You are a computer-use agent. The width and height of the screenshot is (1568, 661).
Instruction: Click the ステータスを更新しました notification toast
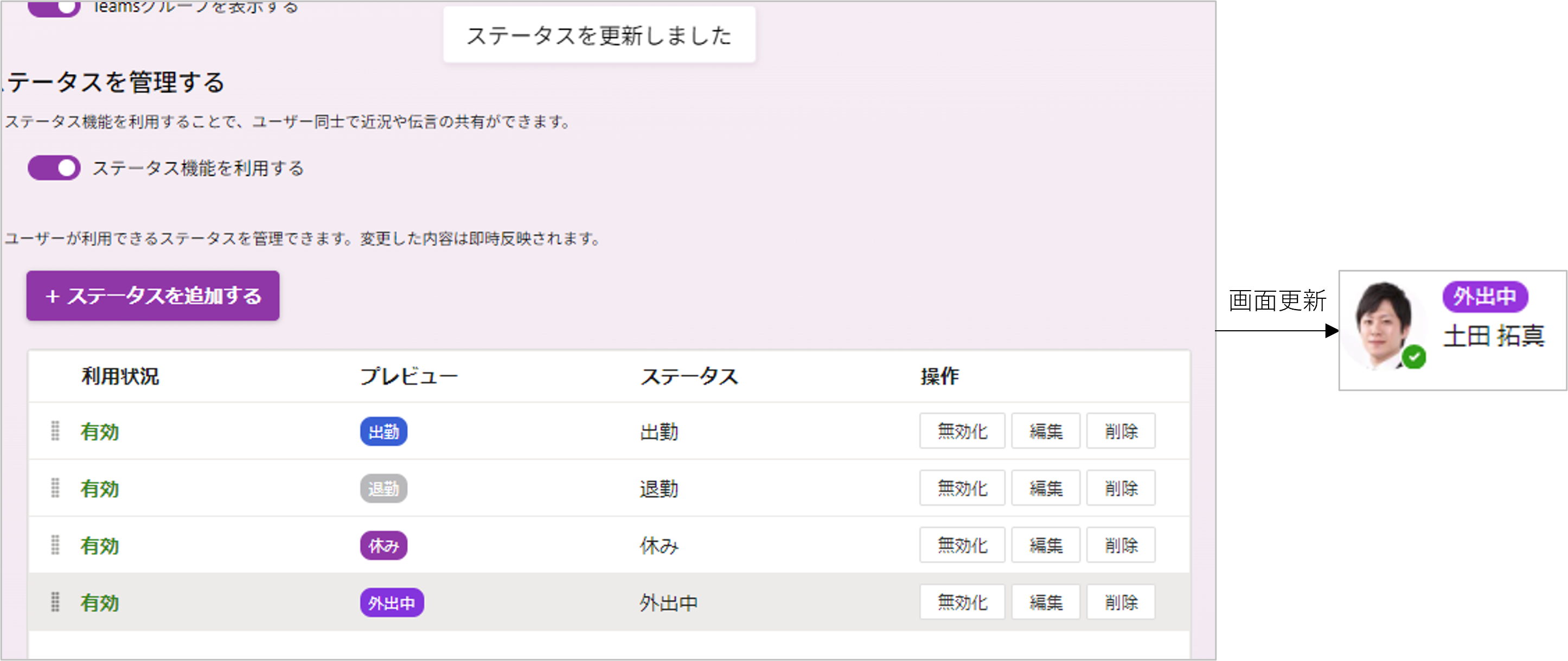click(x=599, y=35)
